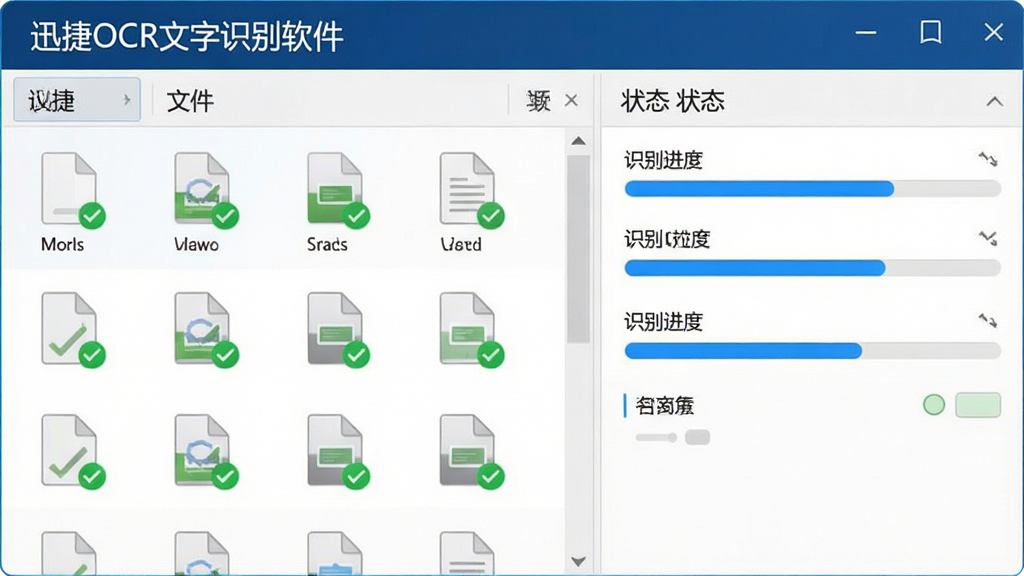Maximize the 迅捷OCR window
The width and height of the screenshot is (1024, 576).
coord(931,31)
